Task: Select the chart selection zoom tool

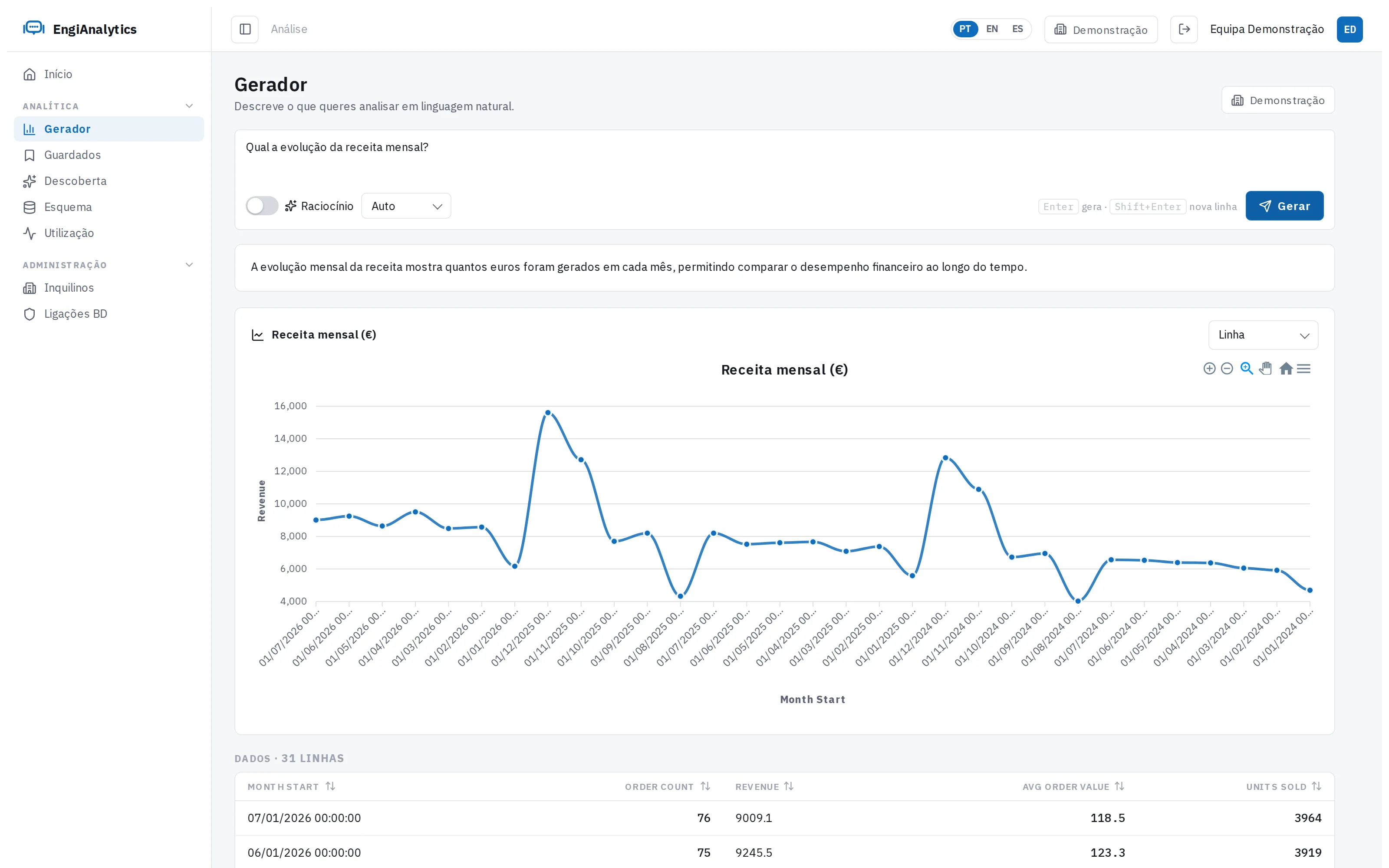Action: (x=1246, y=368)
